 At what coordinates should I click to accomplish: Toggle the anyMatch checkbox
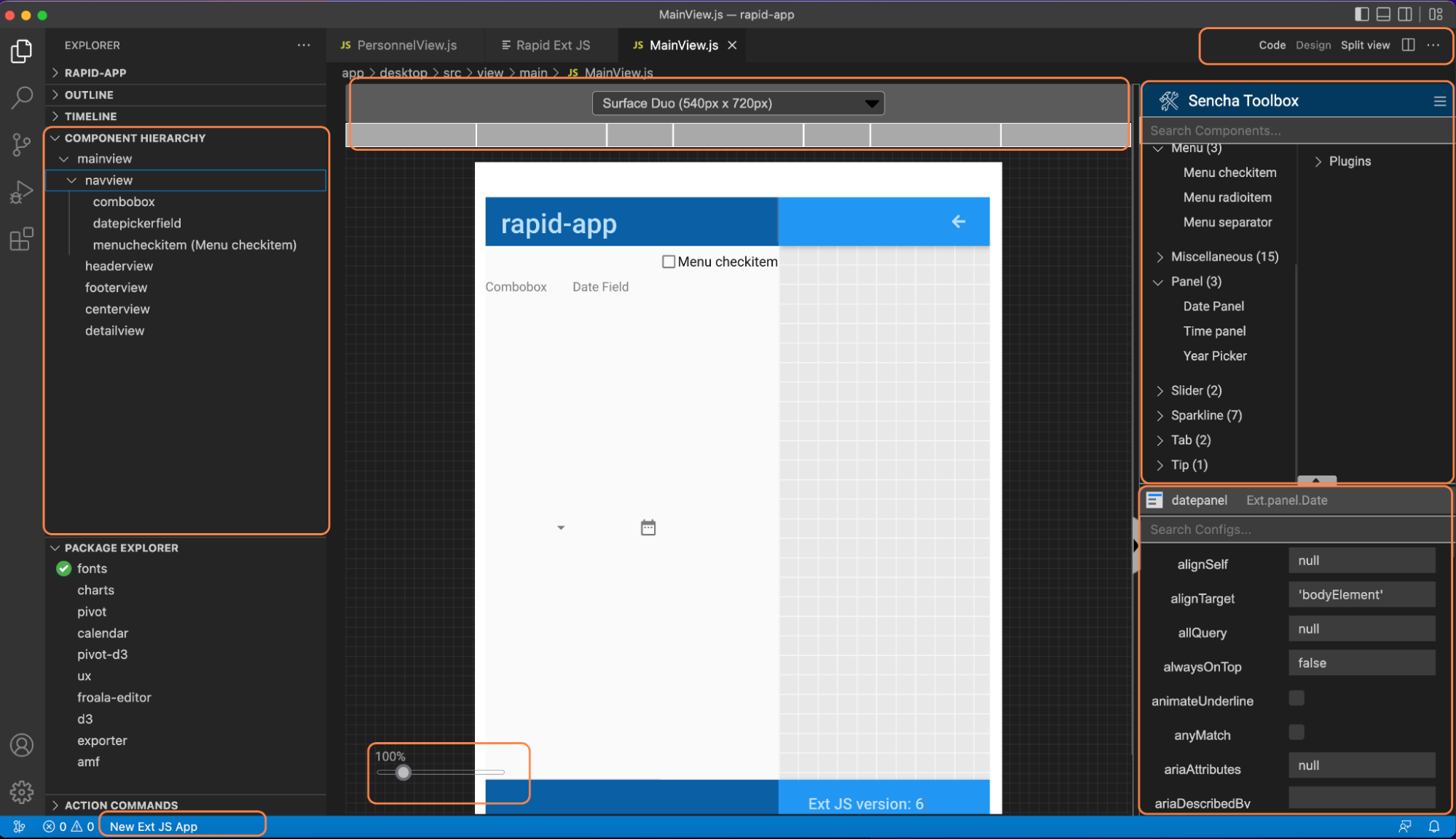click(x=1296, y=732)
